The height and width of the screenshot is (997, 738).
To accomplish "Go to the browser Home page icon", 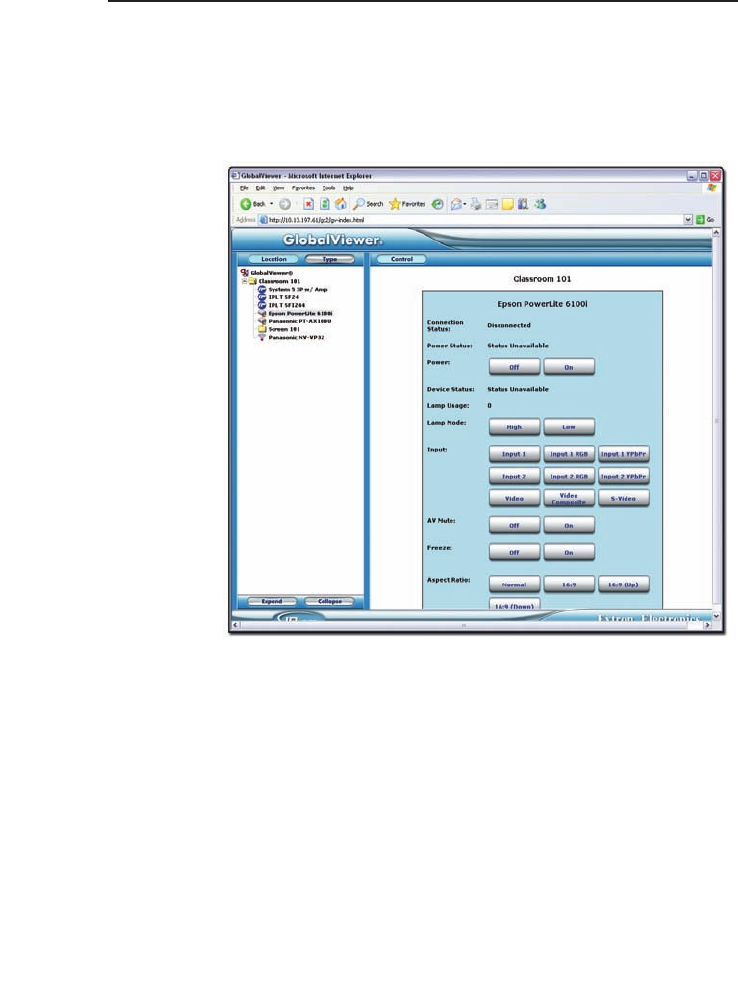I will 341,204.
